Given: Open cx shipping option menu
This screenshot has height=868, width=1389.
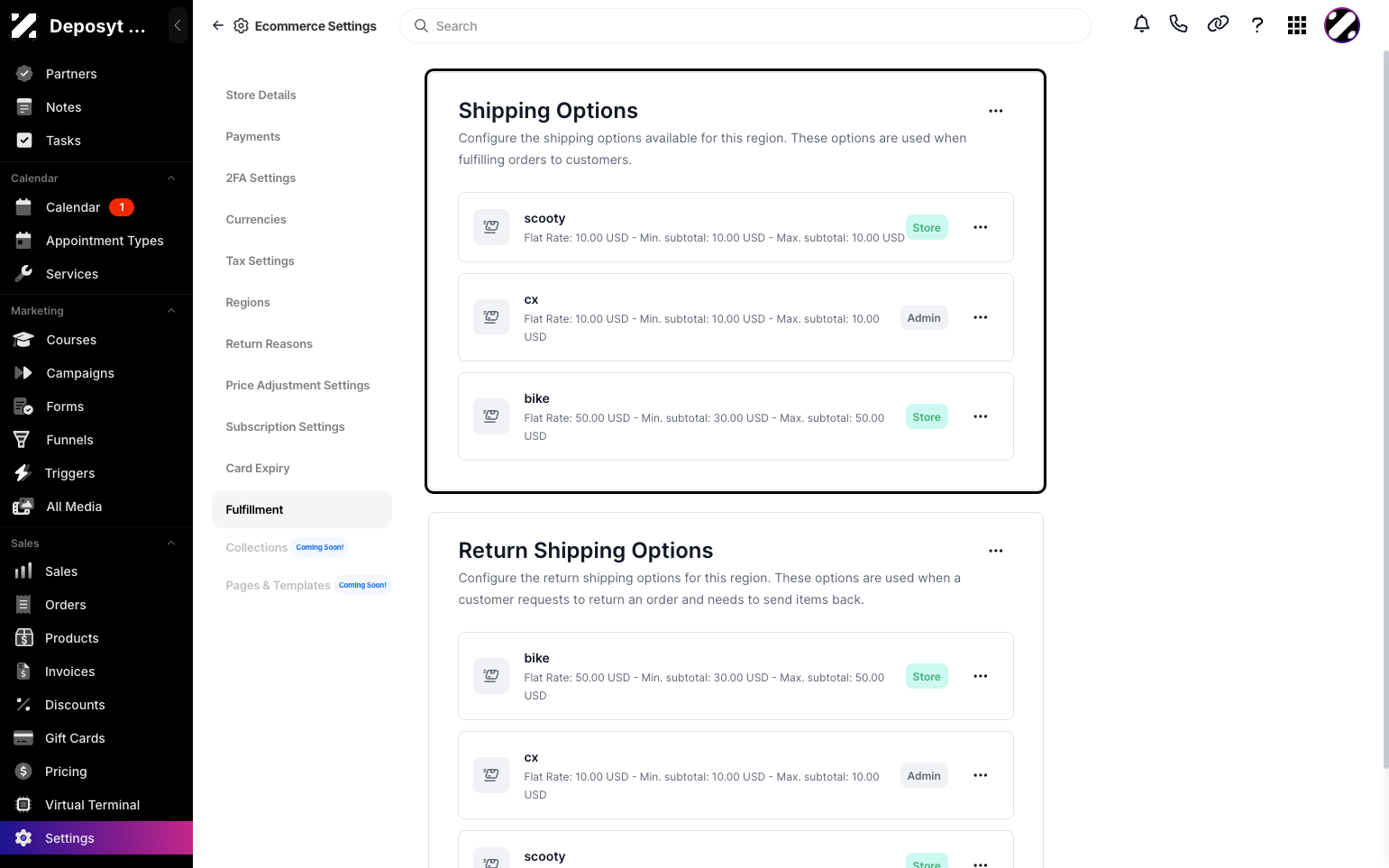Looking at the screenshot, I should tap(981, 317).
